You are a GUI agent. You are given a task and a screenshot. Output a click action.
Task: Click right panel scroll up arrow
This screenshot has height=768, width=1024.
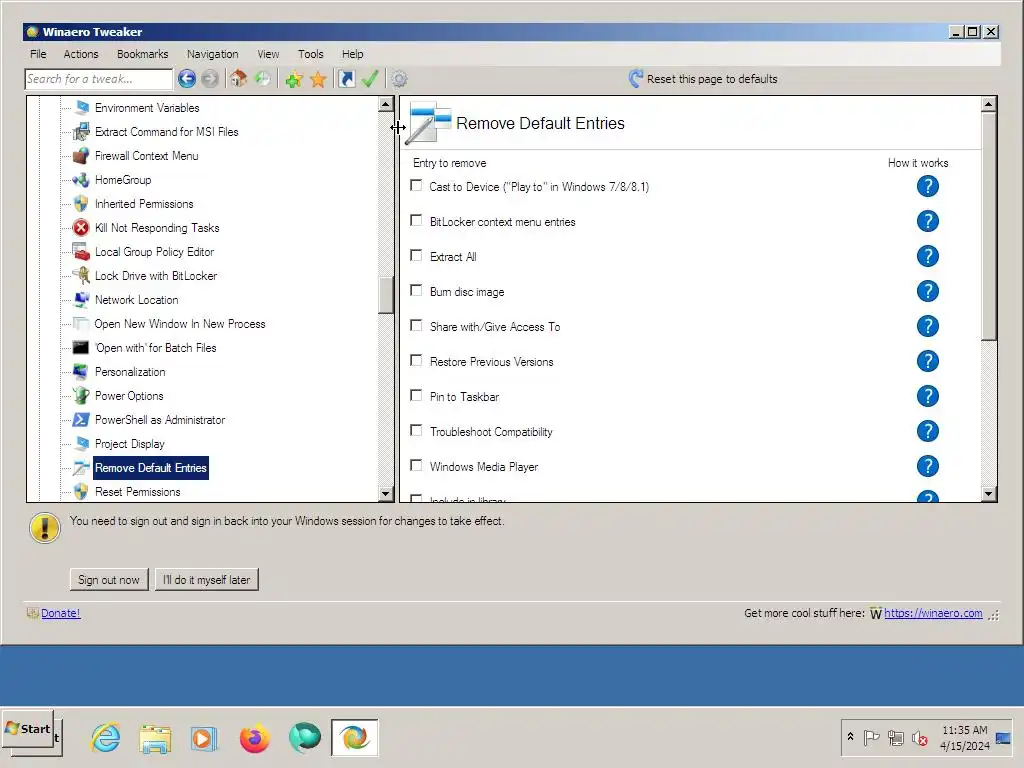point(989,104)
